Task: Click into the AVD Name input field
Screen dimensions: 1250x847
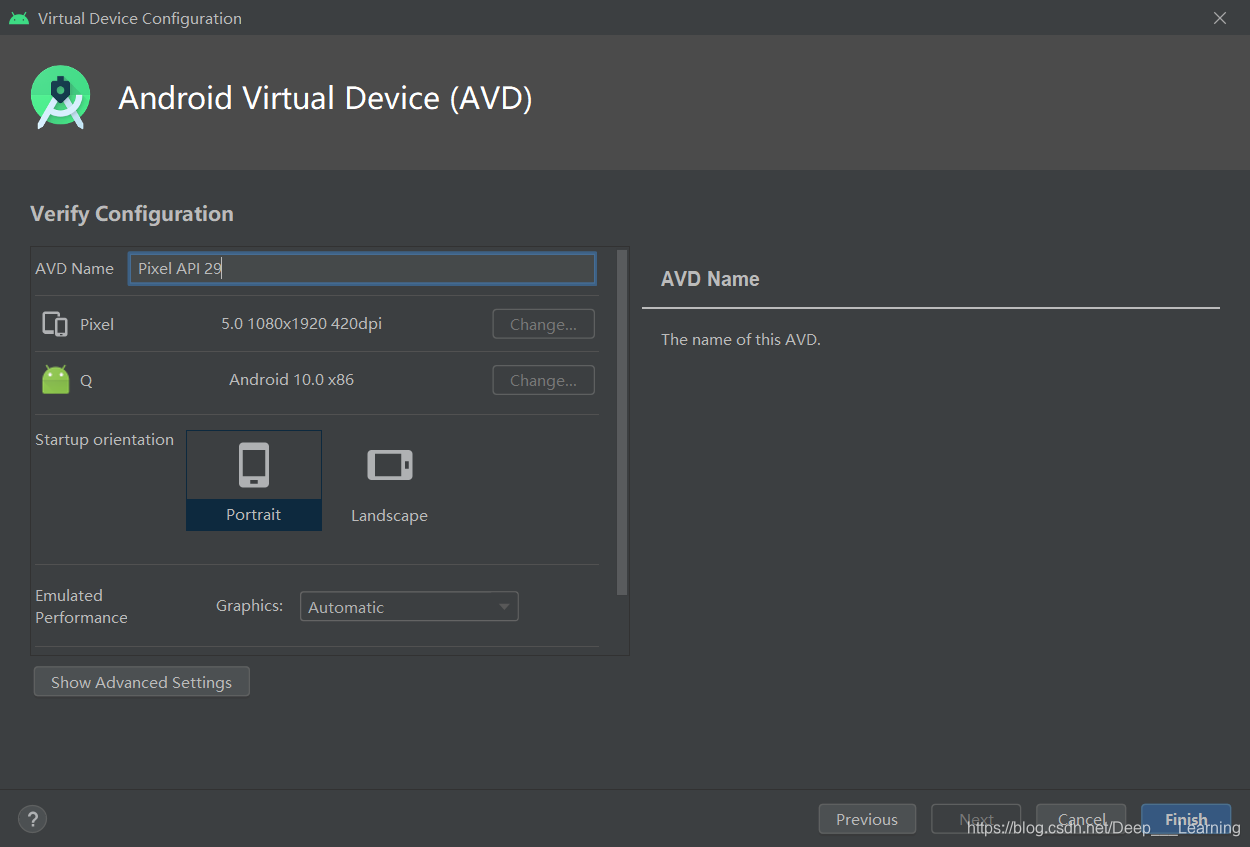Action: point(362,268)
